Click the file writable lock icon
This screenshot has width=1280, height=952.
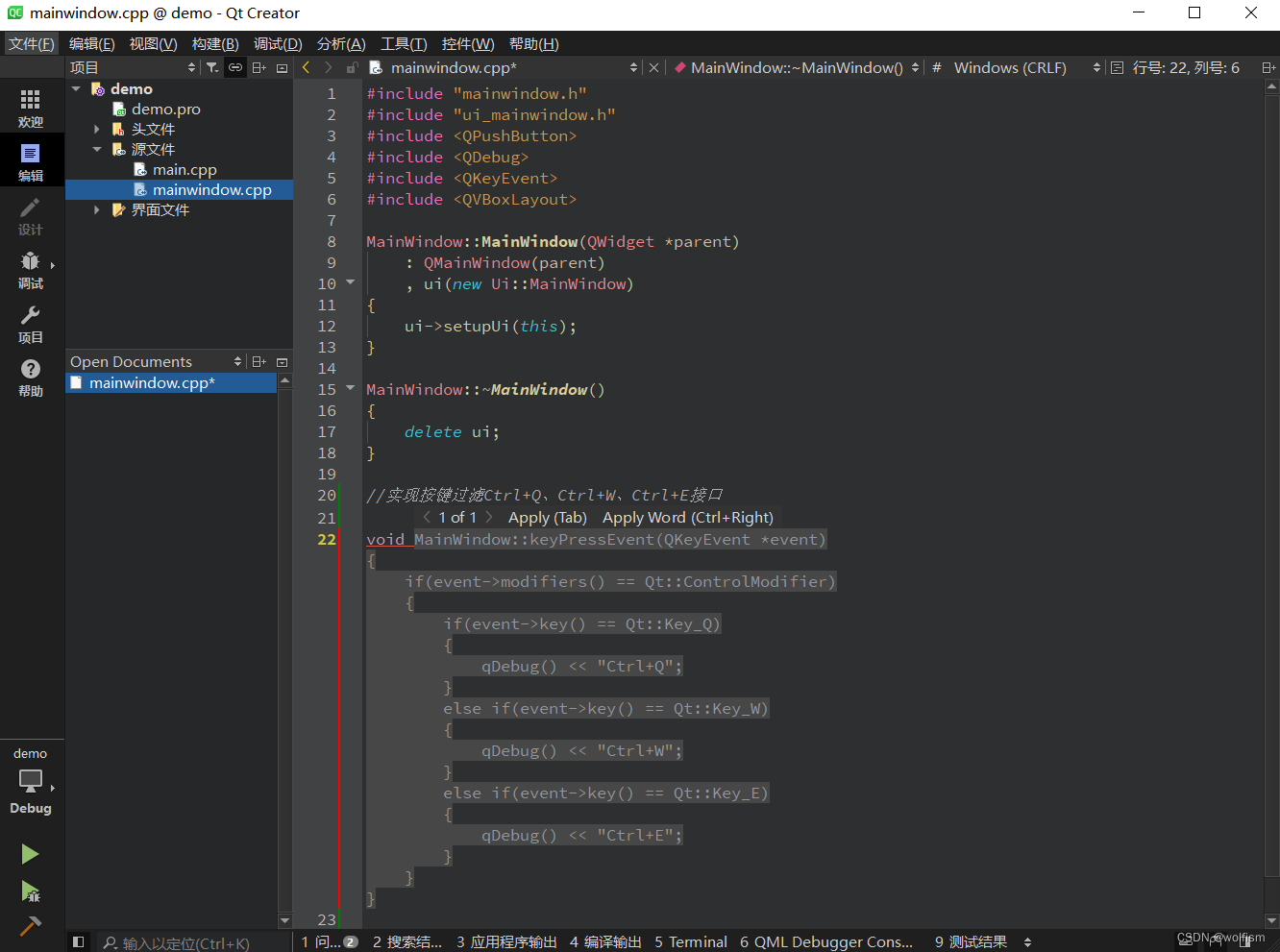click(x=352, y=67)
